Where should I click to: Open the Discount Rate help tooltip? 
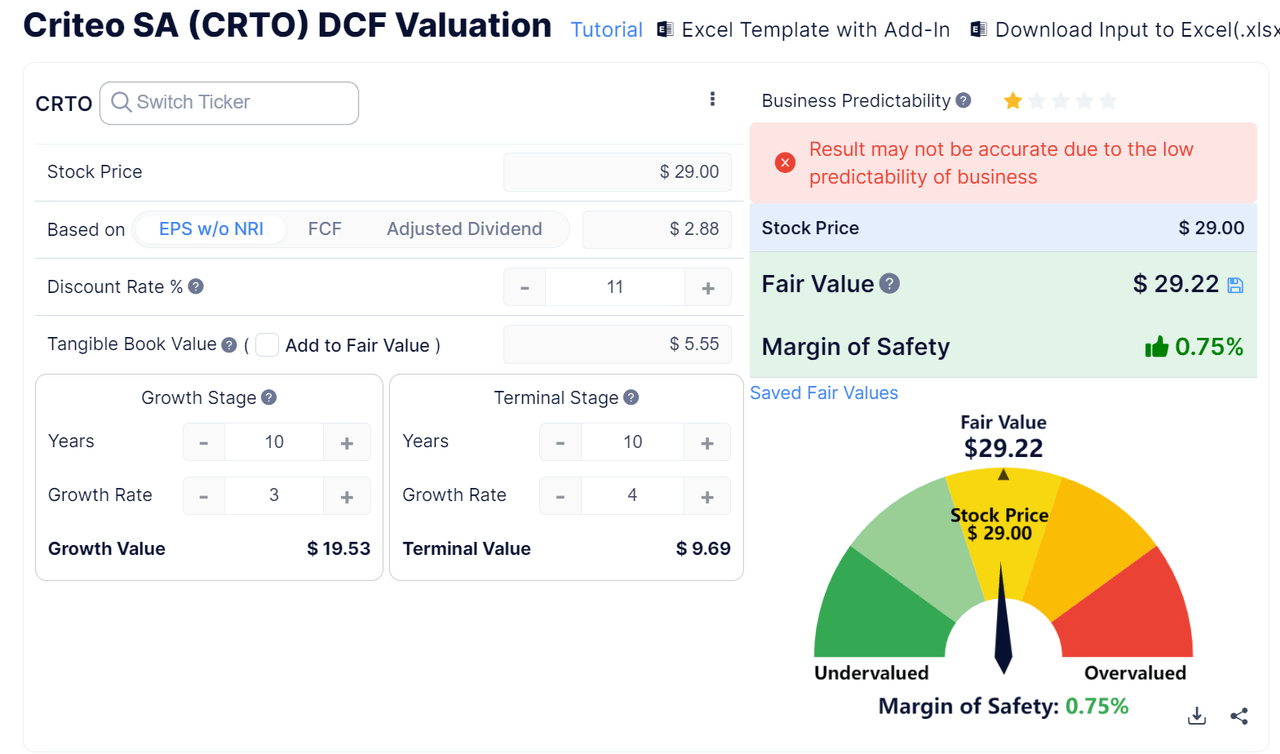pyautogui.click(x=196, y=287)
